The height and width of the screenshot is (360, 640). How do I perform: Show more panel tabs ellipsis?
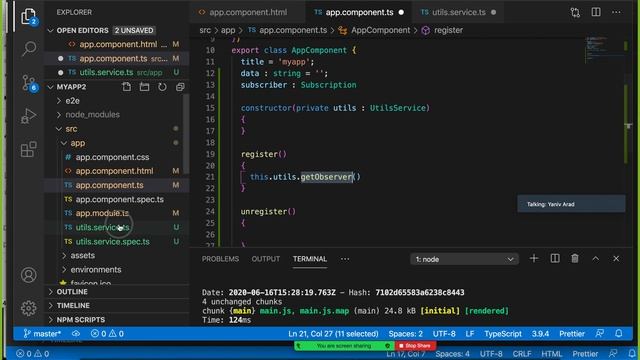click(345, 259)
